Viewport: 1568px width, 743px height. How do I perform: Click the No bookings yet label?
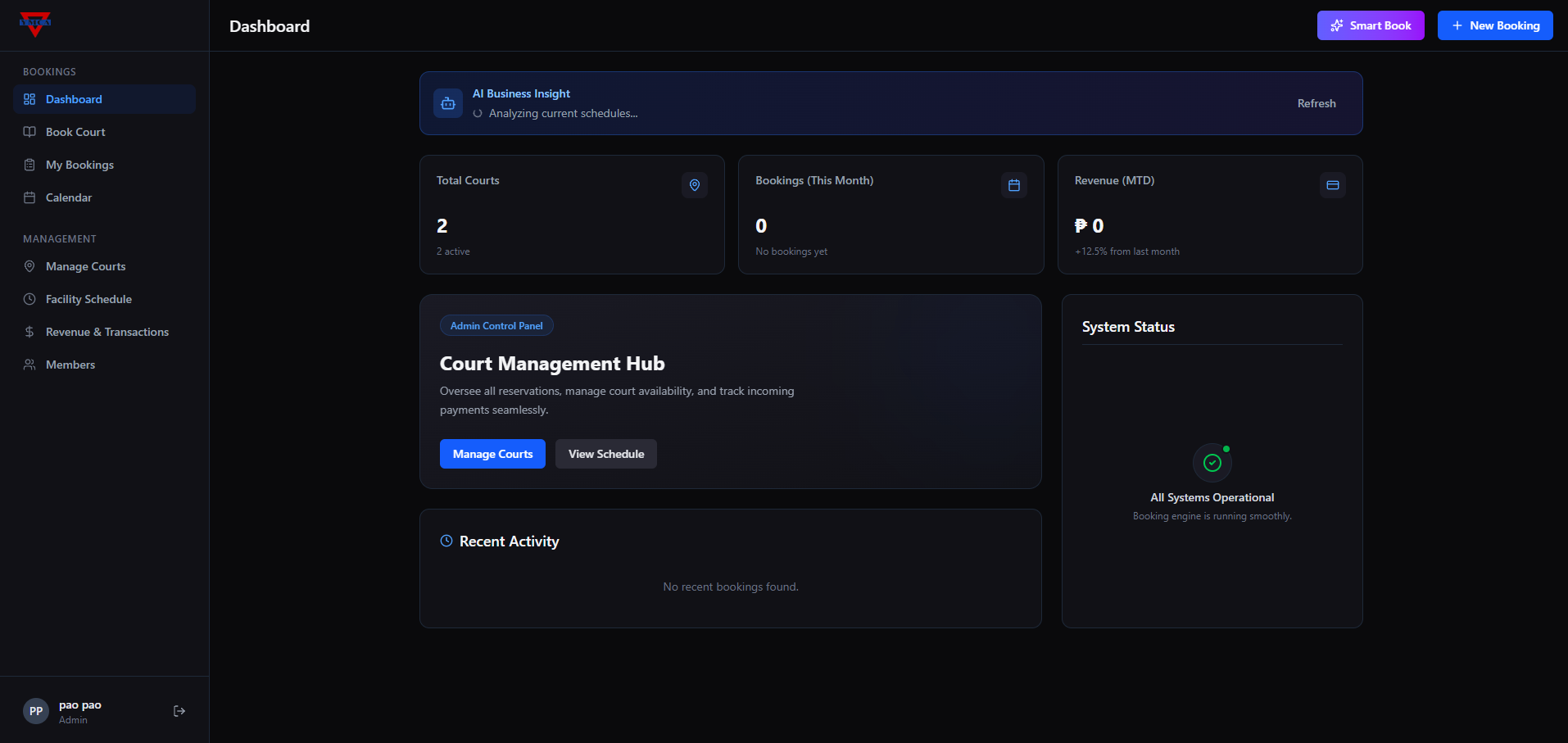click(x=791, y=251)
